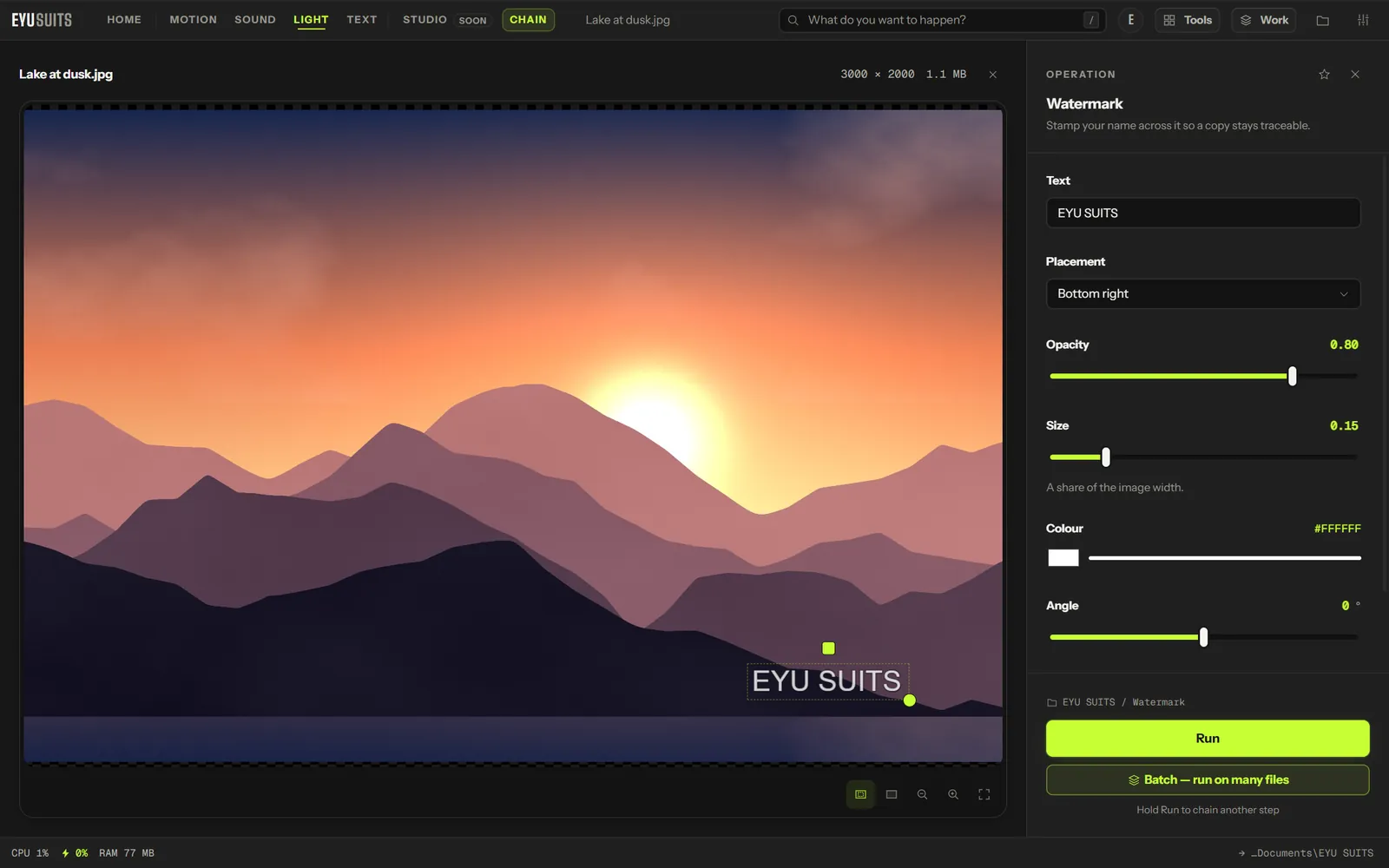Click the Size slider handle
The height and width of the screenshot is (868, 1389).
[x=1105, y=457]
